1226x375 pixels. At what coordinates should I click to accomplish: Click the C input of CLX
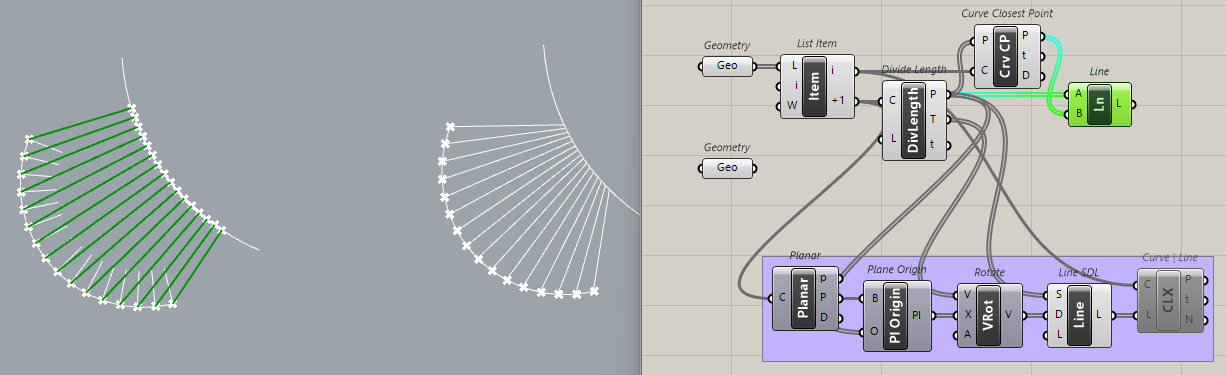pyautogui.click(x=1148, y=285)
